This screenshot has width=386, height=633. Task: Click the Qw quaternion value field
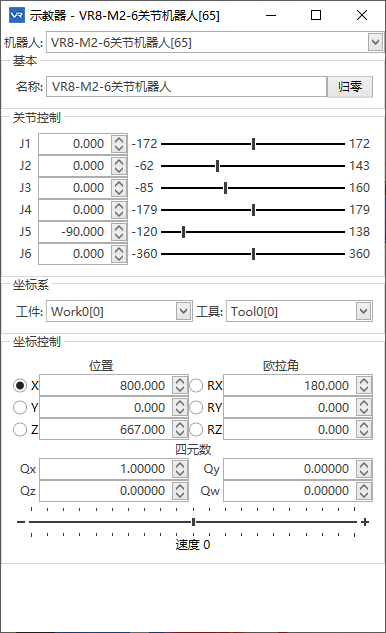coord(290,491)
